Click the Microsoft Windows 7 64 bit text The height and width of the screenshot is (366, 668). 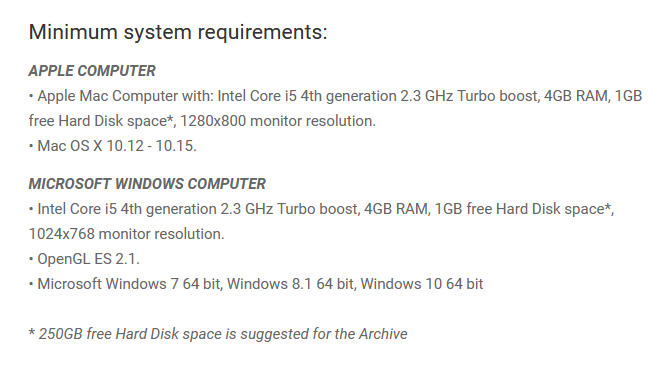(x=129, y=284)
